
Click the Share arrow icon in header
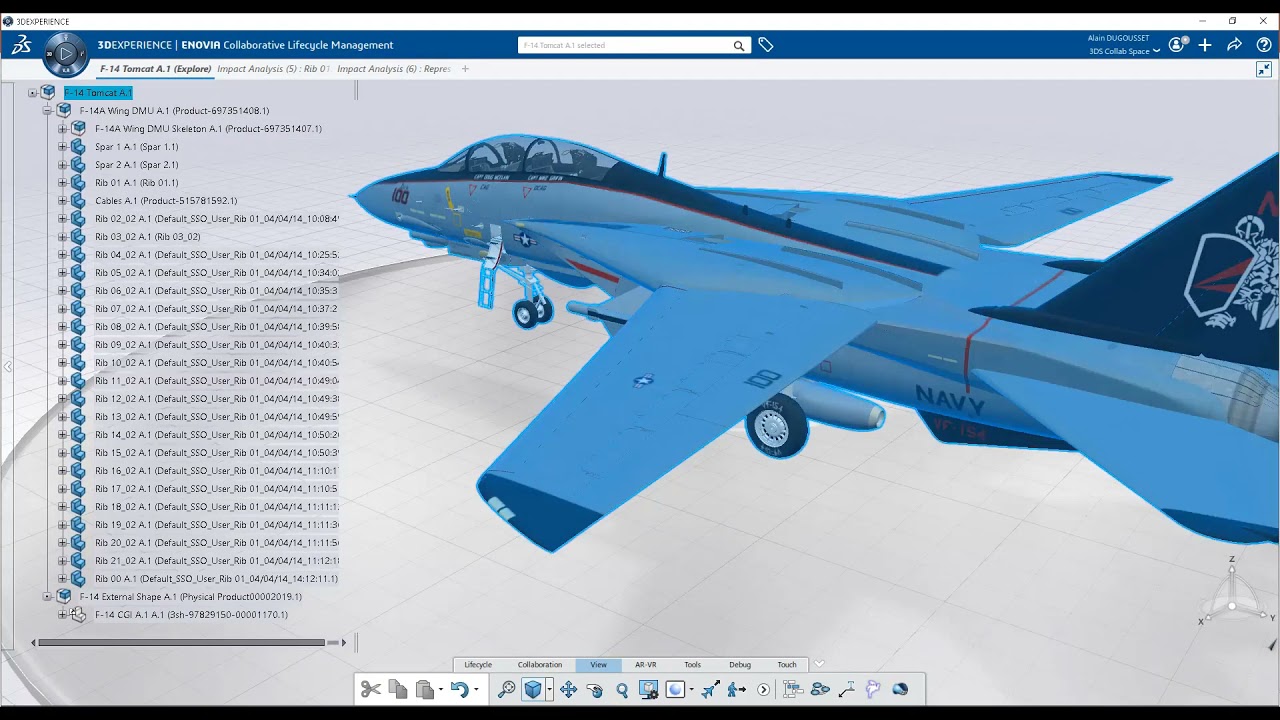[x=1234, y=45]
